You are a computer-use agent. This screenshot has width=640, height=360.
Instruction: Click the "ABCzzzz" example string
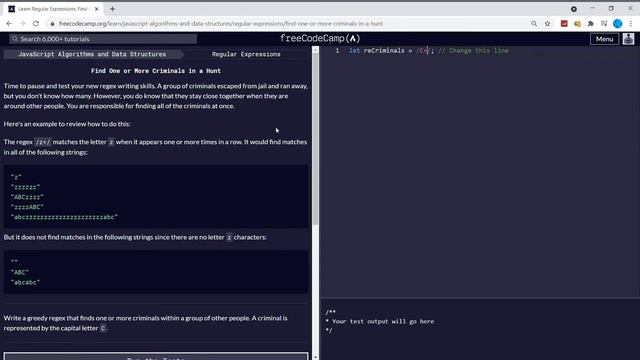click(x=27, y=197)
